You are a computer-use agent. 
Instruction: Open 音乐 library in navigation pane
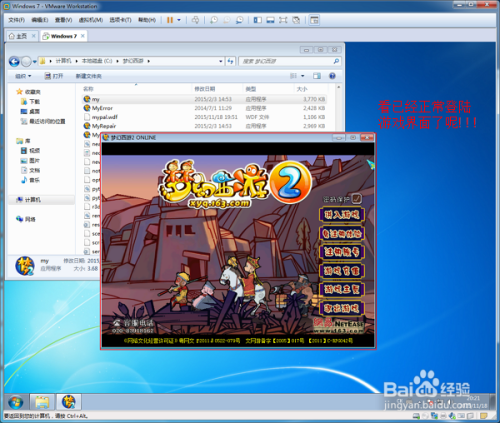tap(31, 180)
